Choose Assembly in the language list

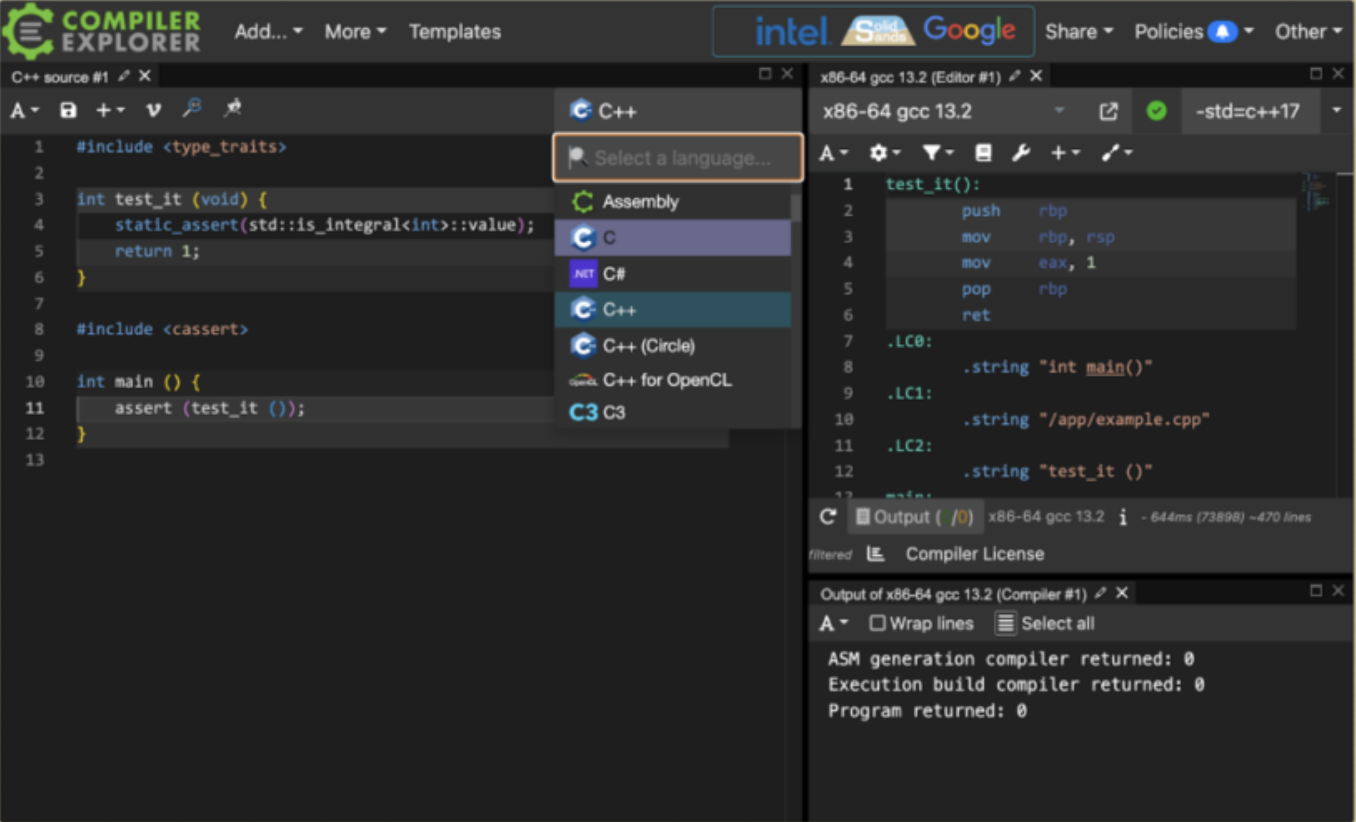coord(640,202)
